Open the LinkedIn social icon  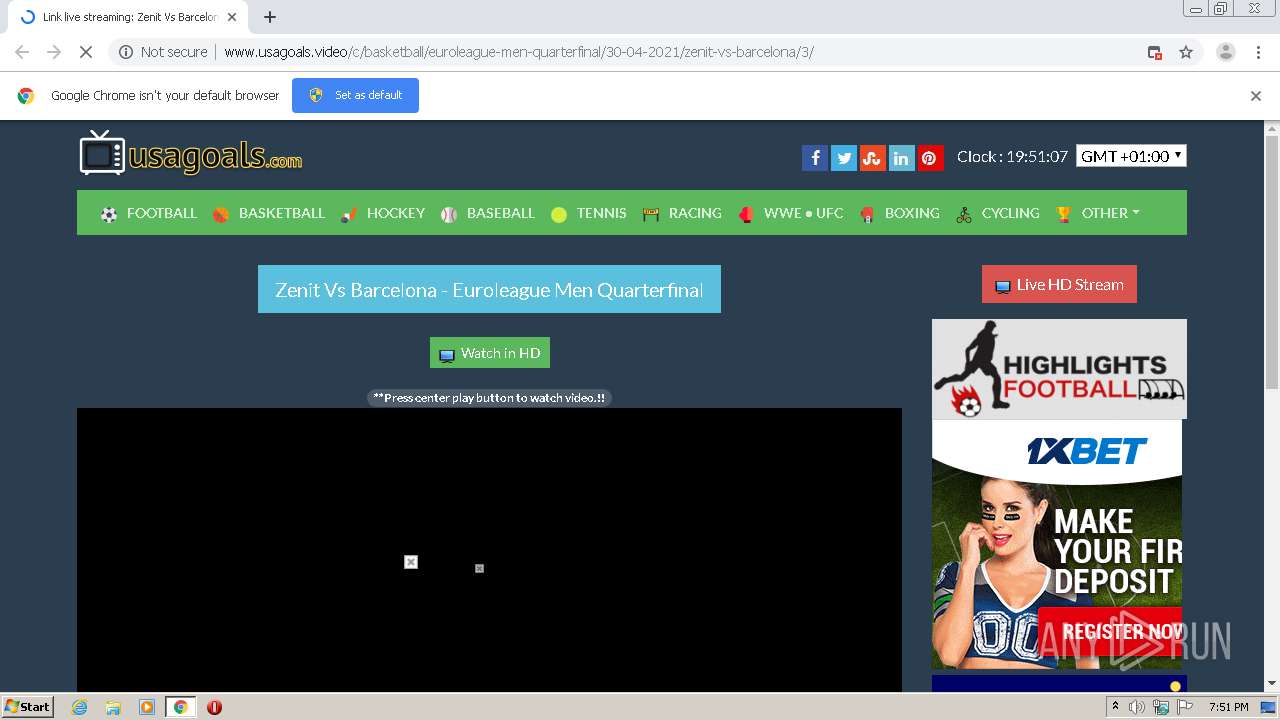click(x=902, y=158)
